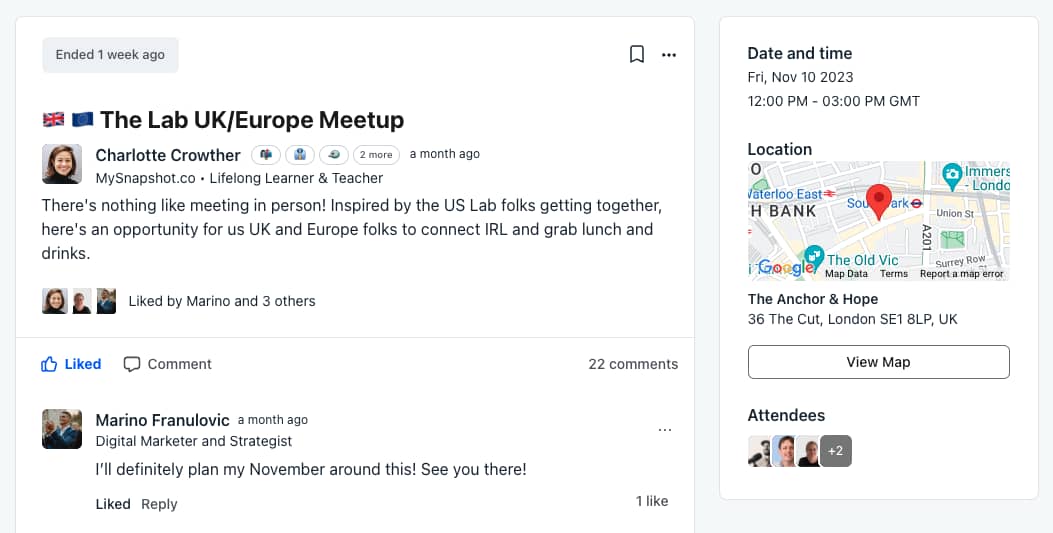The height and width of the screenshot is (533, 1053).
Task: Reply to Marino Franulovic's comment
Action: 159,504
